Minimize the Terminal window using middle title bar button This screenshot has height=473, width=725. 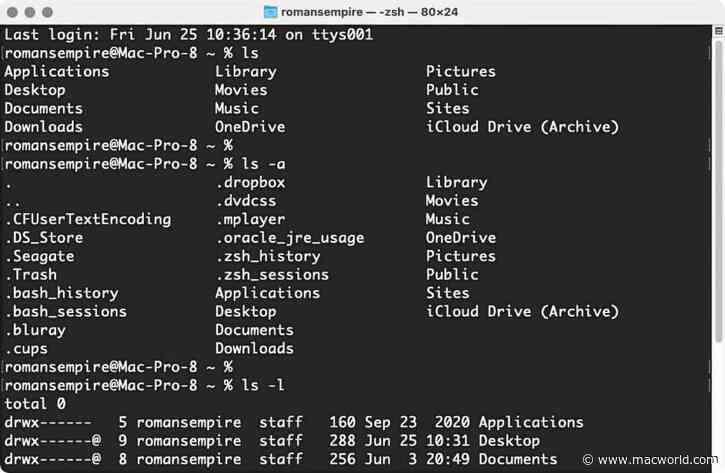(x=30, y=12)
